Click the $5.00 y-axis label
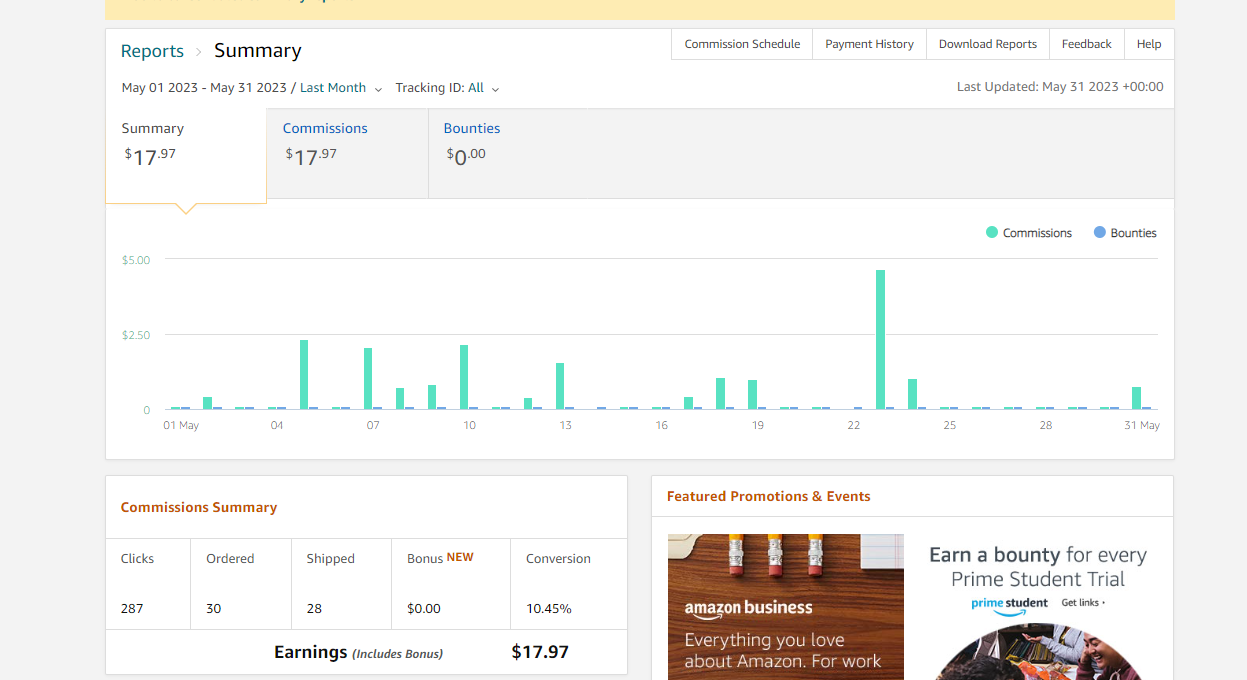Viewport: 1247px width, 680px height. point(136,260)
